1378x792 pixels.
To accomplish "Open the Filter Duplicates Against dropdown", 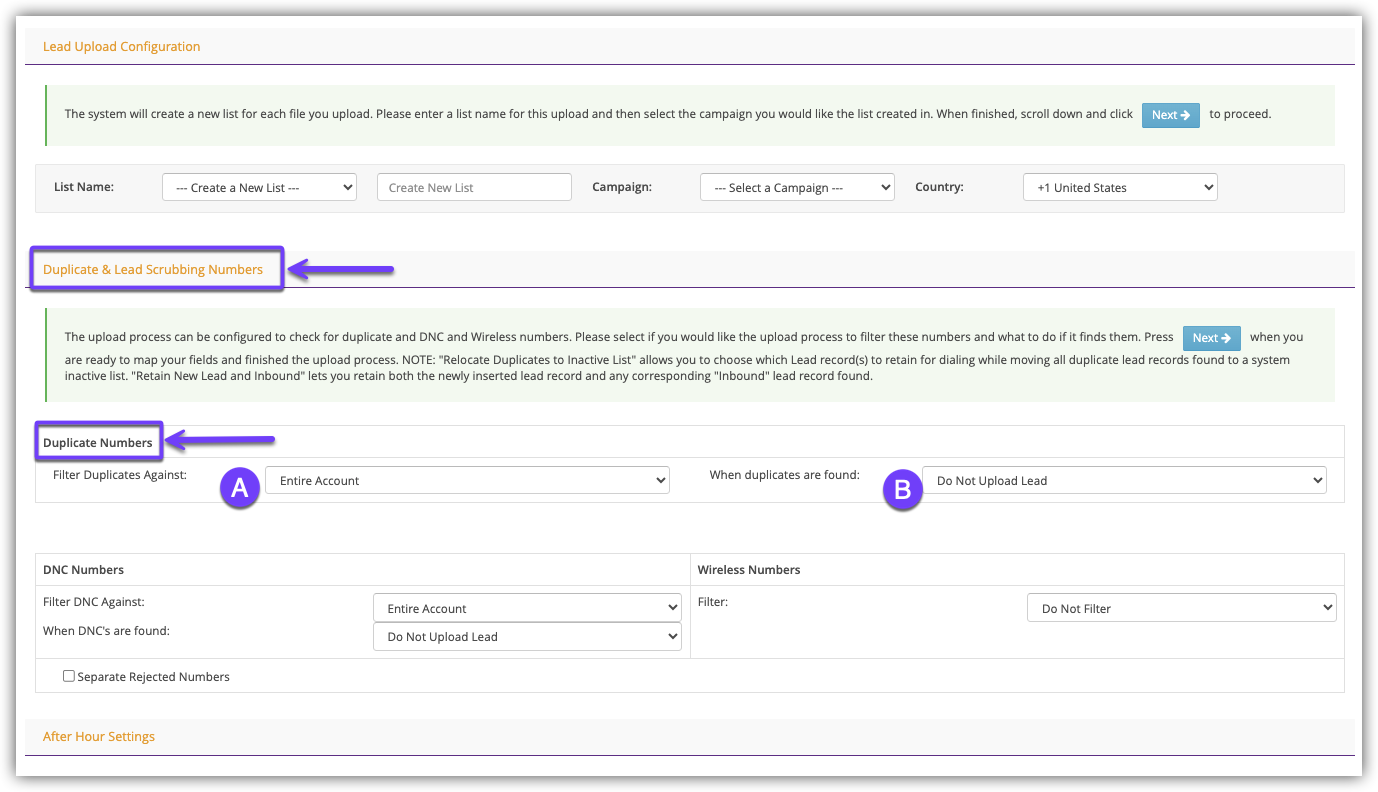I will pyautogui.click(x=466, y=481).
